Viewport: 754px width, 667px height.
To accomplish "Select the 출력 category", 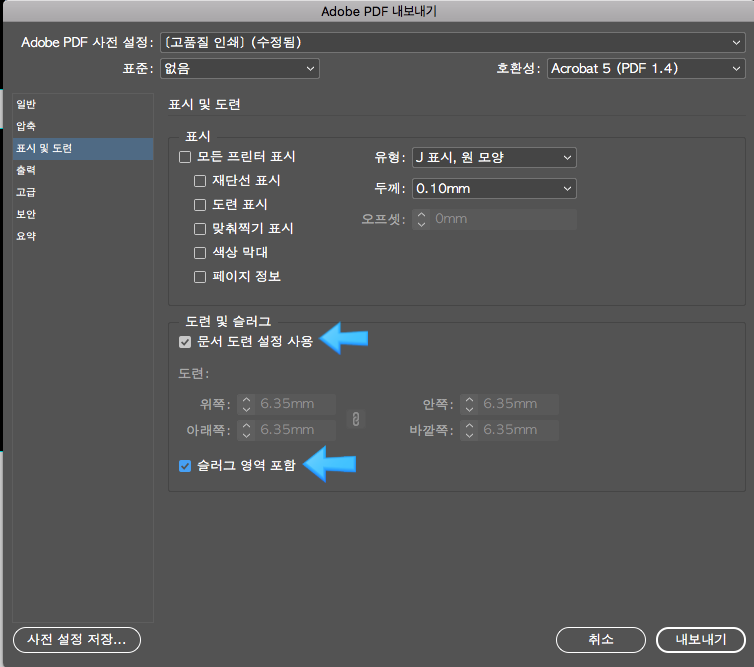I will [83, 170].
